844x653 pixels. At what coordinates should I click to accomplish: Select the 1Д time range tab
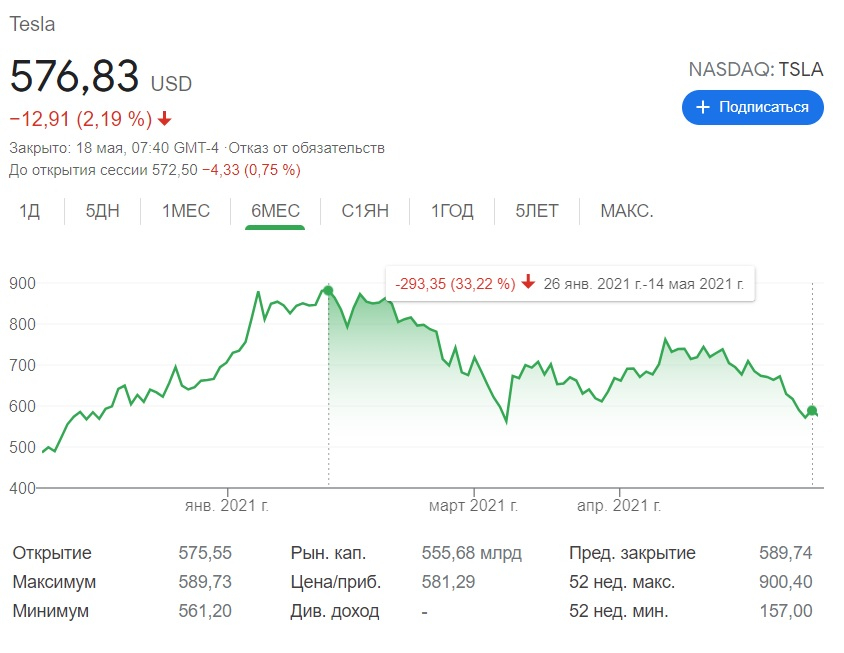(30, 210)
